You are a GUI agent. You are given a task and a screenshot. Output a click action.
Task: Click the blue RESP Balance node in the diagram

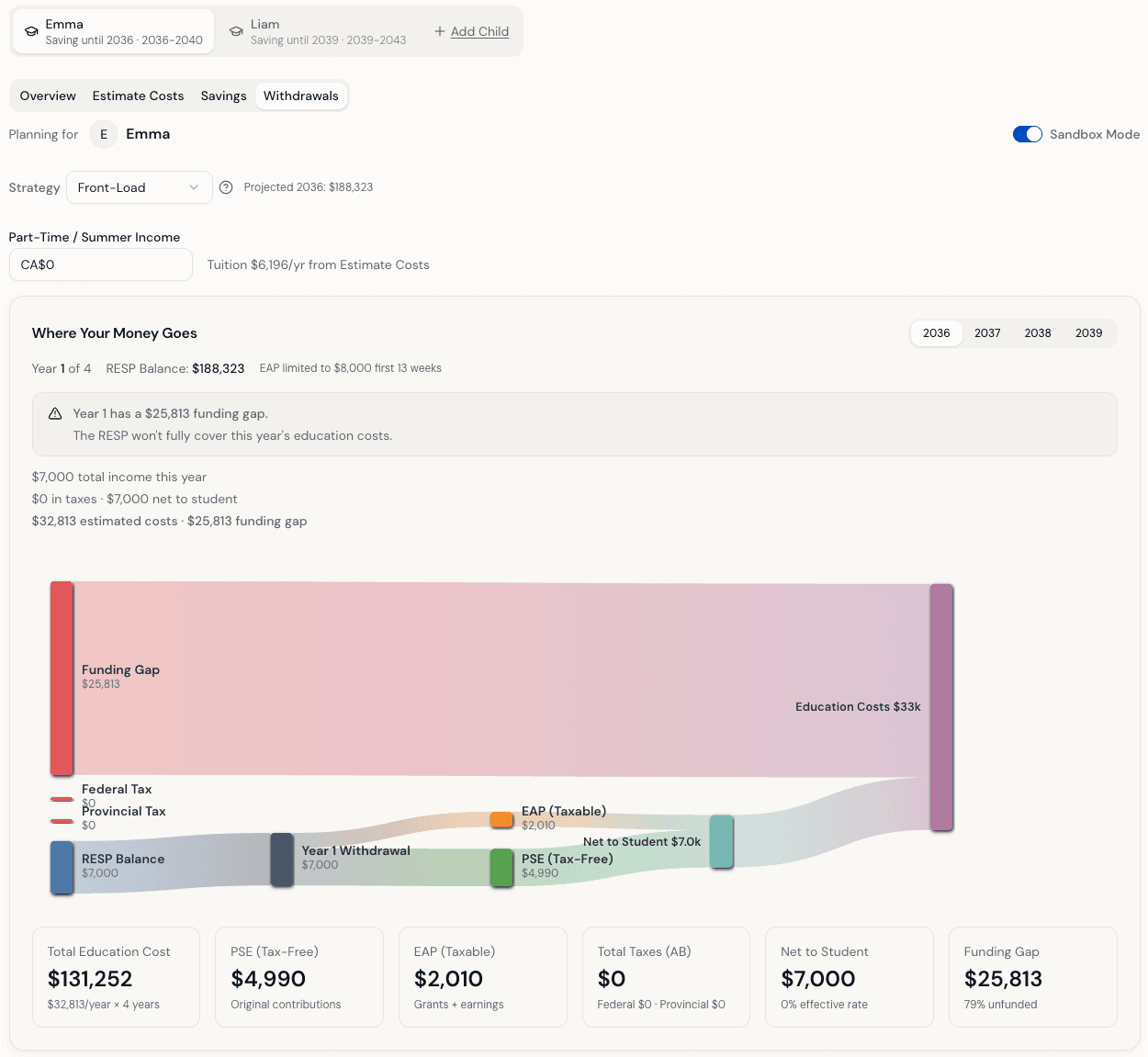coord(61,867)
